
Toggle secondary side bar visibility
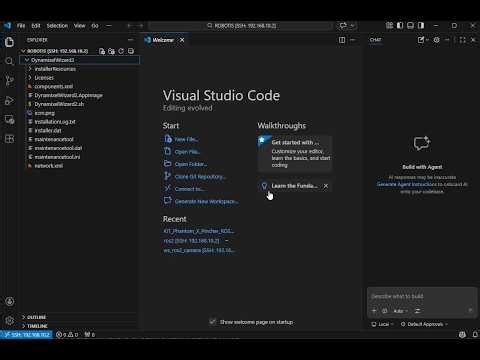[x=421, y=26]
